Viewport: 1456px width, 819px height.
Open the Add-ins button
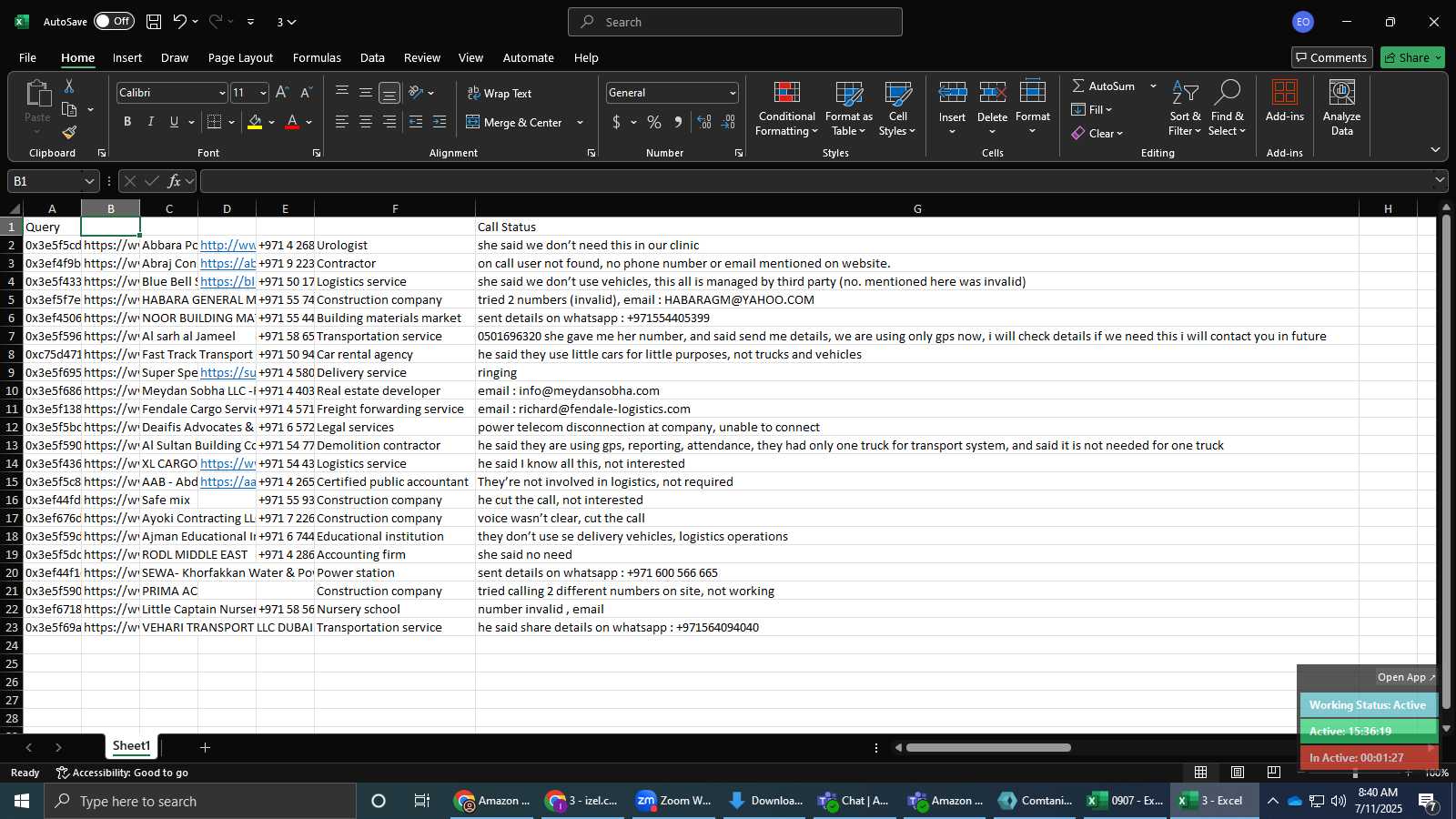(x=1285, y=100)
